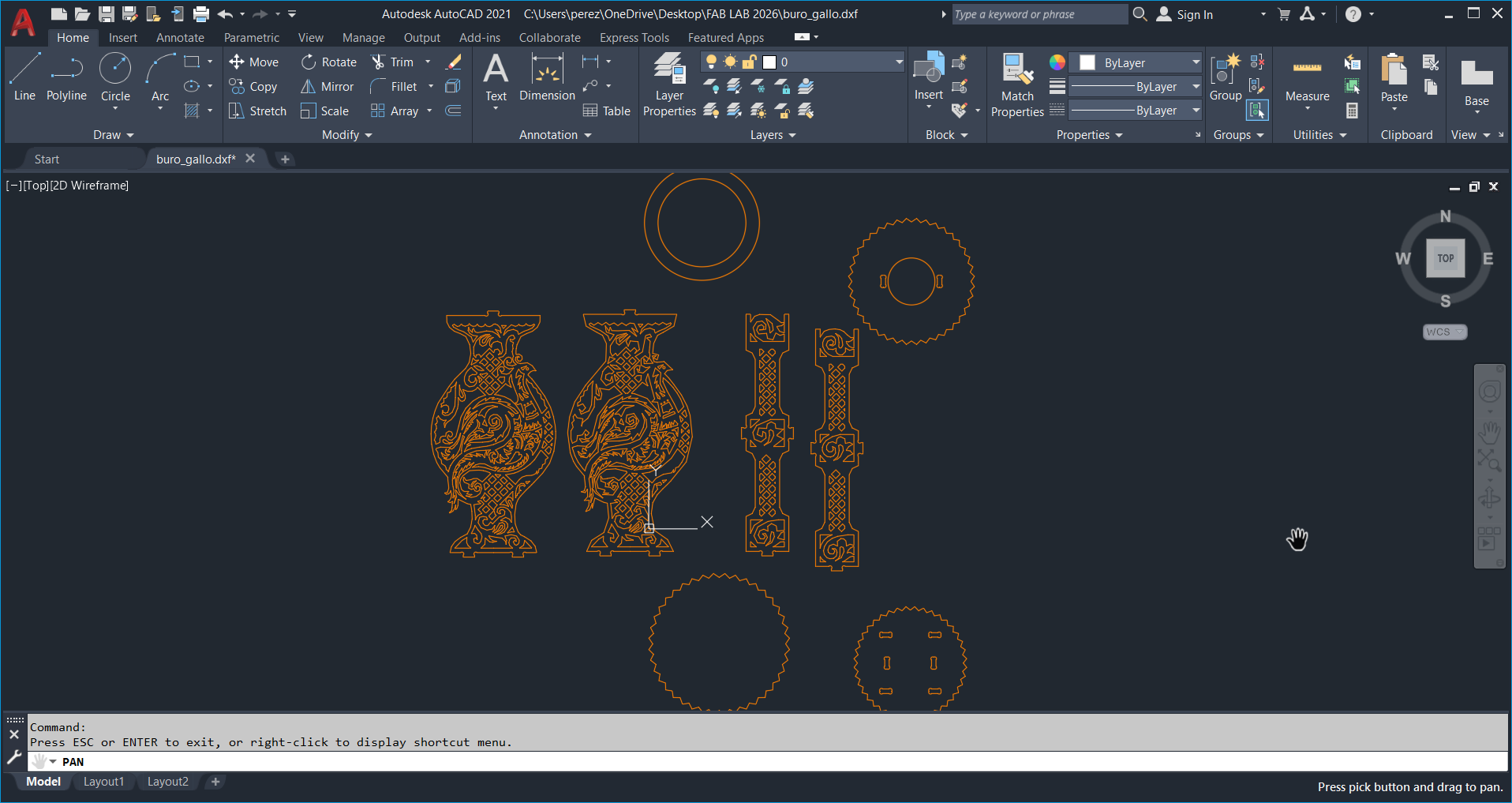The image size is (1512, 803).
Task: Open the Express Tools menu
Action: 634,37
